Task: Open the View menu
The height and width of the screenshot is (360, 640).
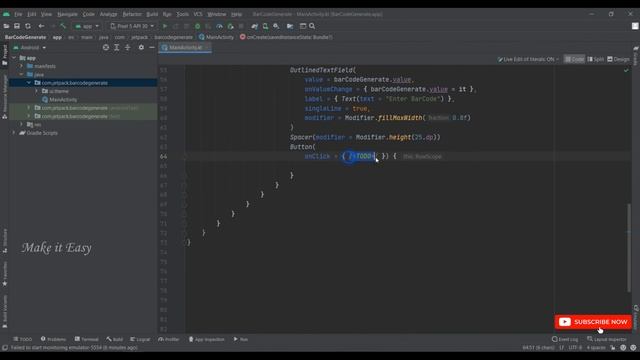Action: [46, 14]
